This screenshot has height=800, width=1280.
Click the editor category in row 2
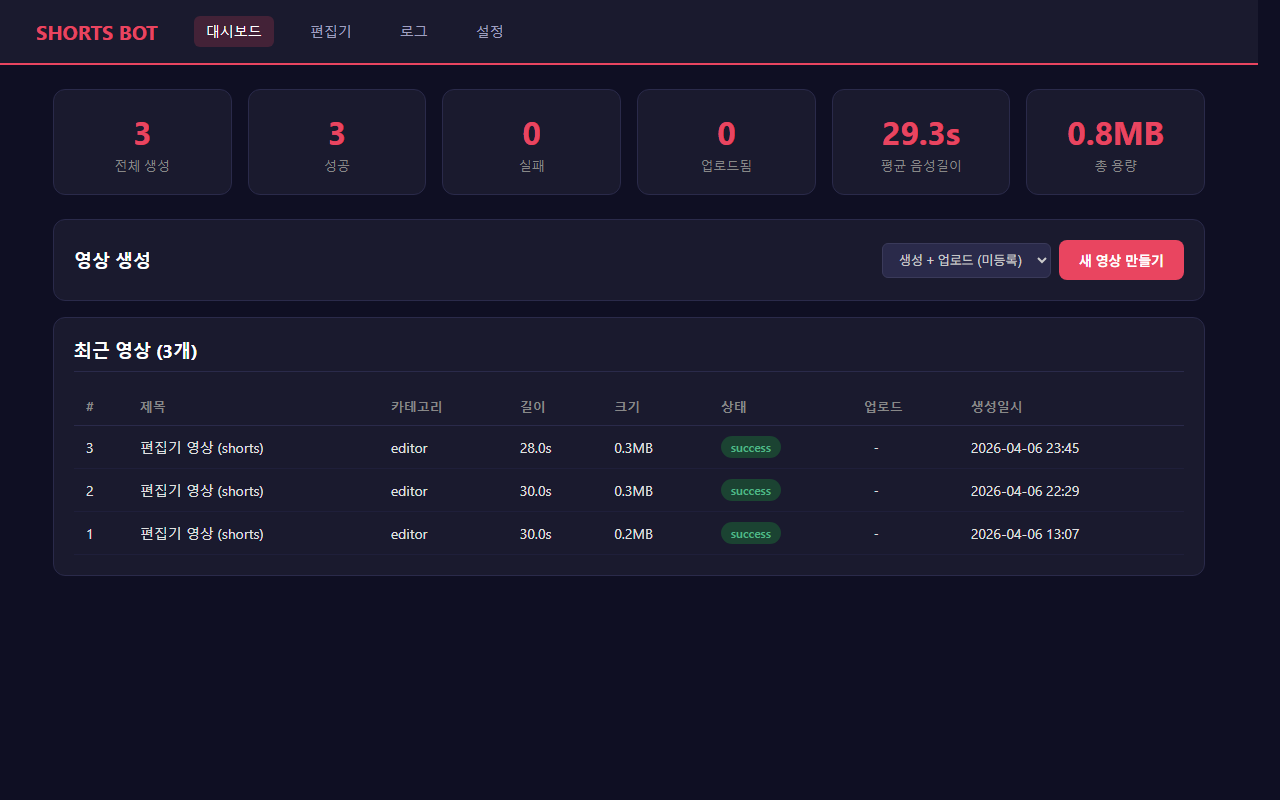[x=409, y=491]
